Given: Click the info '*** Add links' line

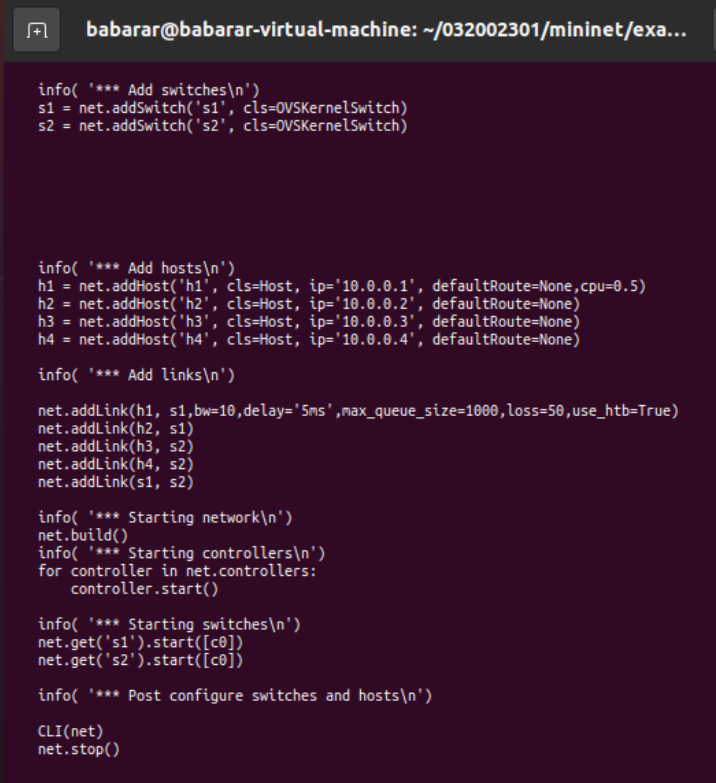Looking at the screenshot, I should tap(136, 375).
